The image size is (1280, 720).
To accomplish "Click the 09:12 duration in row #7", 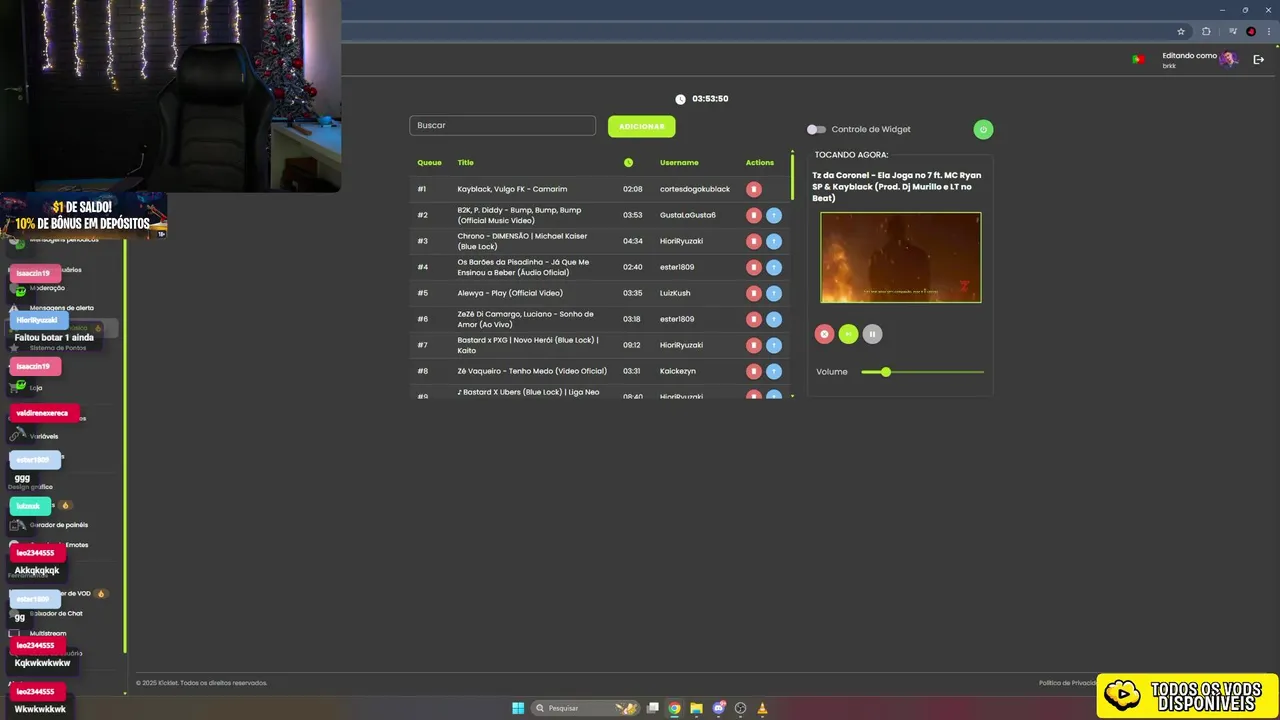I will pyautogui.click(x=632, y=345).
